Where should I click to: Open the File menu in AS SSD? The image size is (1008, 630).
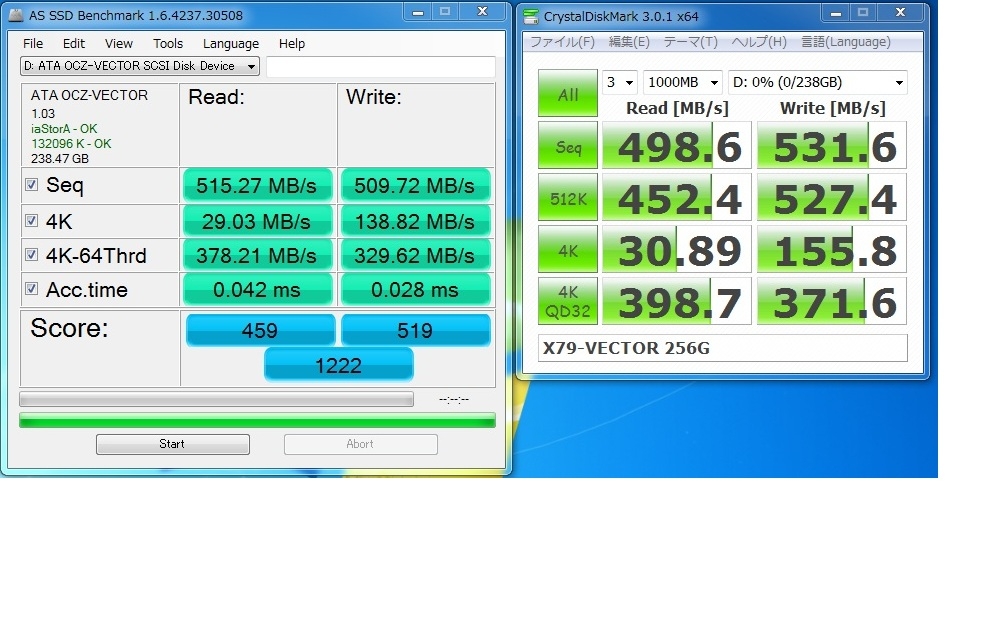click(33, 44)
